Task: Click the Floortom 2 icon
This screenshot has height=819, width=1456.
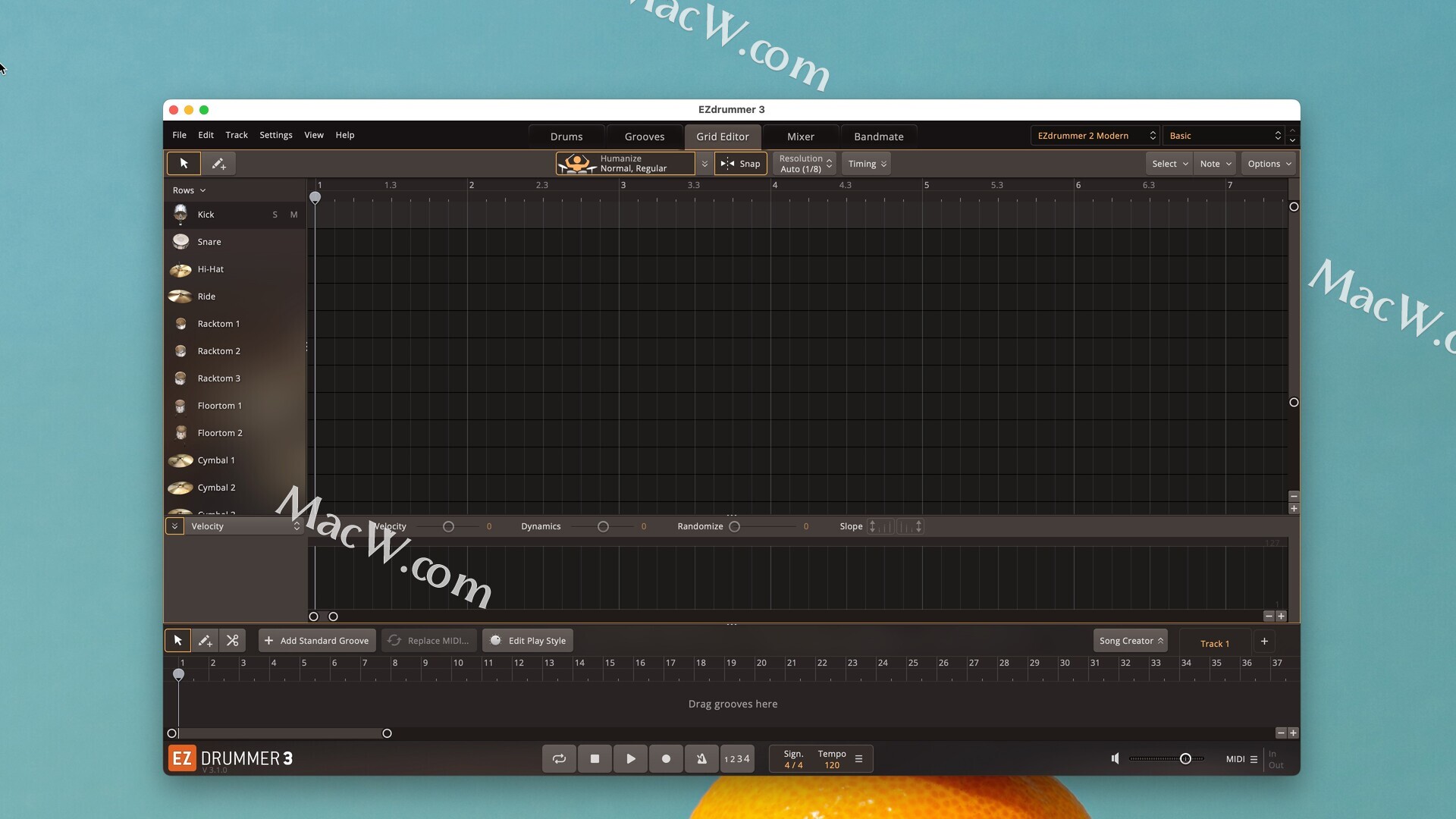Action: point(180,433)
